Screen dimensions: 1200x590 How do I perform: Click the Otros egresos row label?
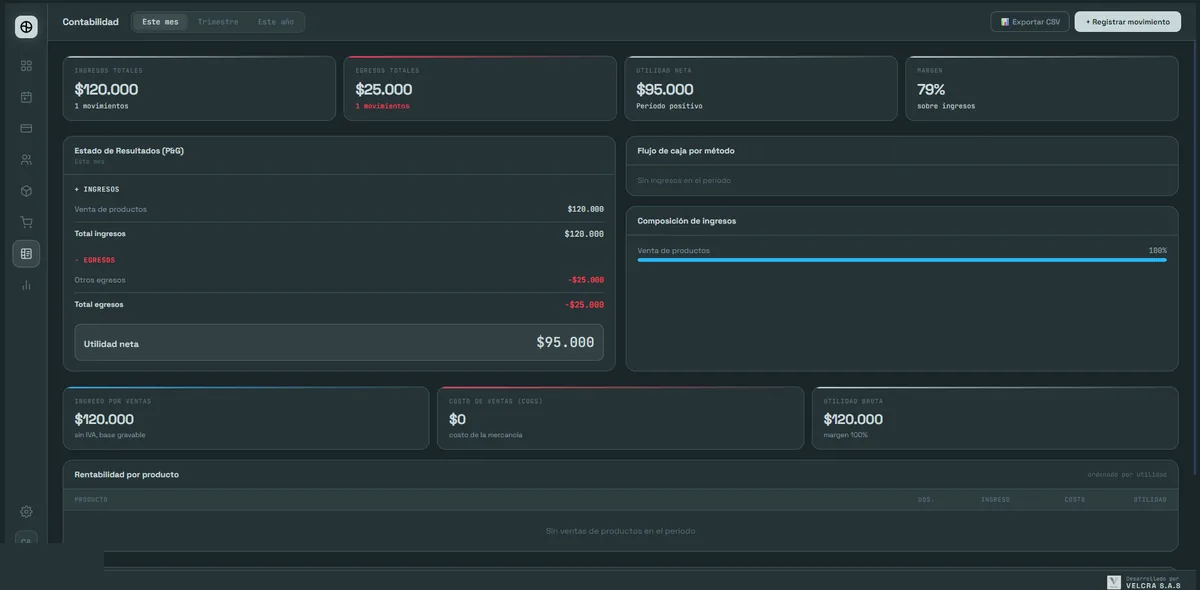coord(100,280)
